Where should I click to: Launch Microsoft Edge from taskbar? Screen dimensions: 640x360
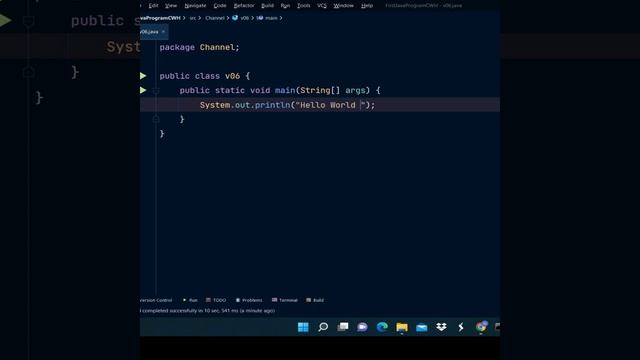382,327
